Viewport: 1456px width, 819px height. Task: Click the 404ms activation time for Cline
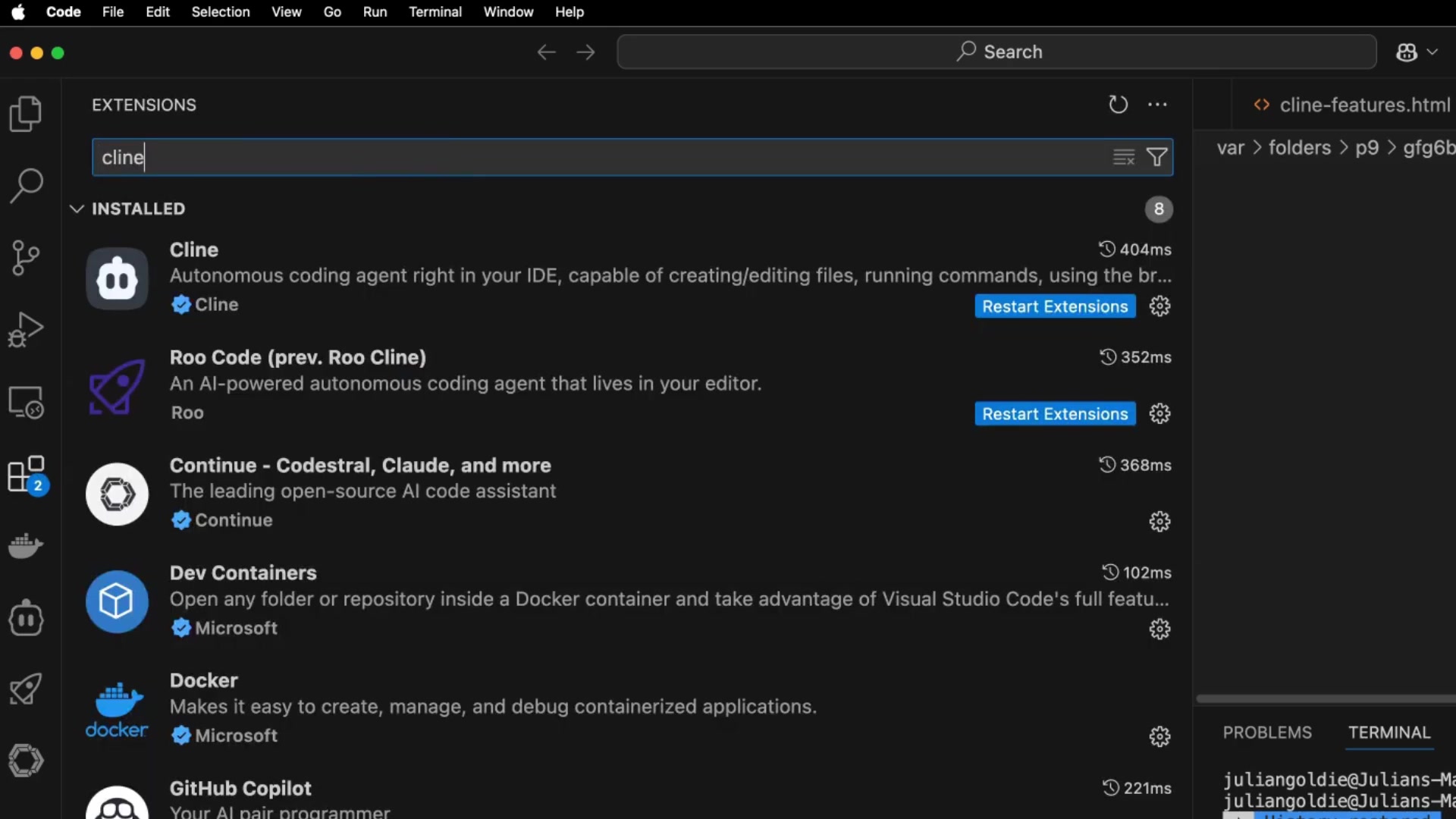point(1134,249)
